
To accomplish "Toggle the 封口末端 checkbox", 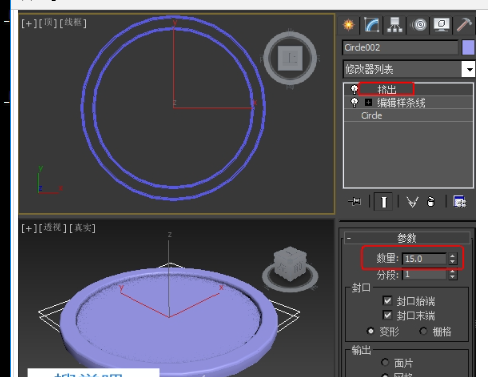I will [x=387, y=315].
